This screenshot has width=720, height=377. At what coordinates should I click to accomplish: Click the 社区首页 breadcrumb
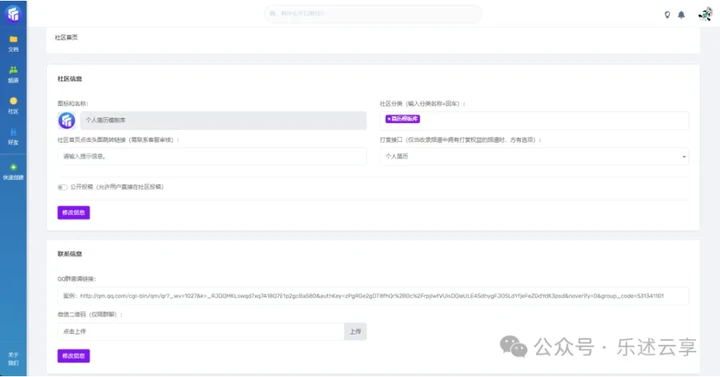tap(66, 37)
